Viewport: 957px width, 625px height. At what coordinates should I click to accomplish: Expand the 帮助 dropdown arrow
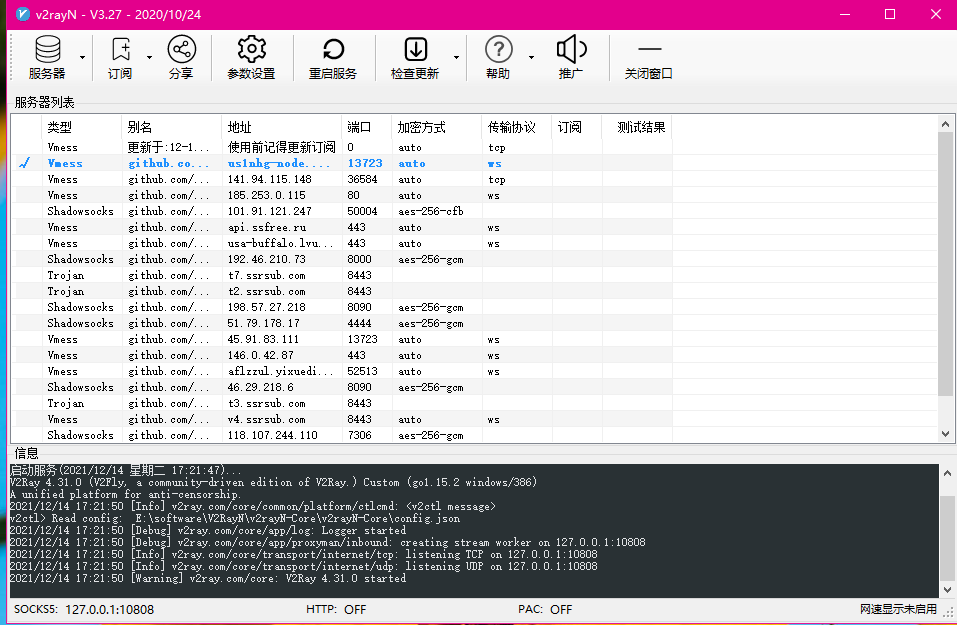tap(532, 57)
